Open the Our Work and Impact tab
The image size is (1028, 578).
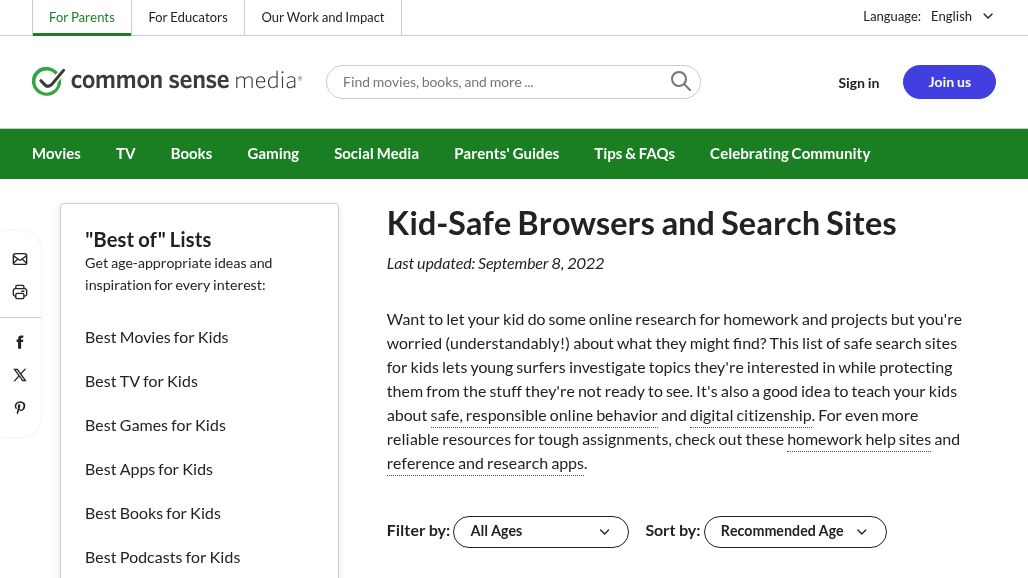pos(323,17)
